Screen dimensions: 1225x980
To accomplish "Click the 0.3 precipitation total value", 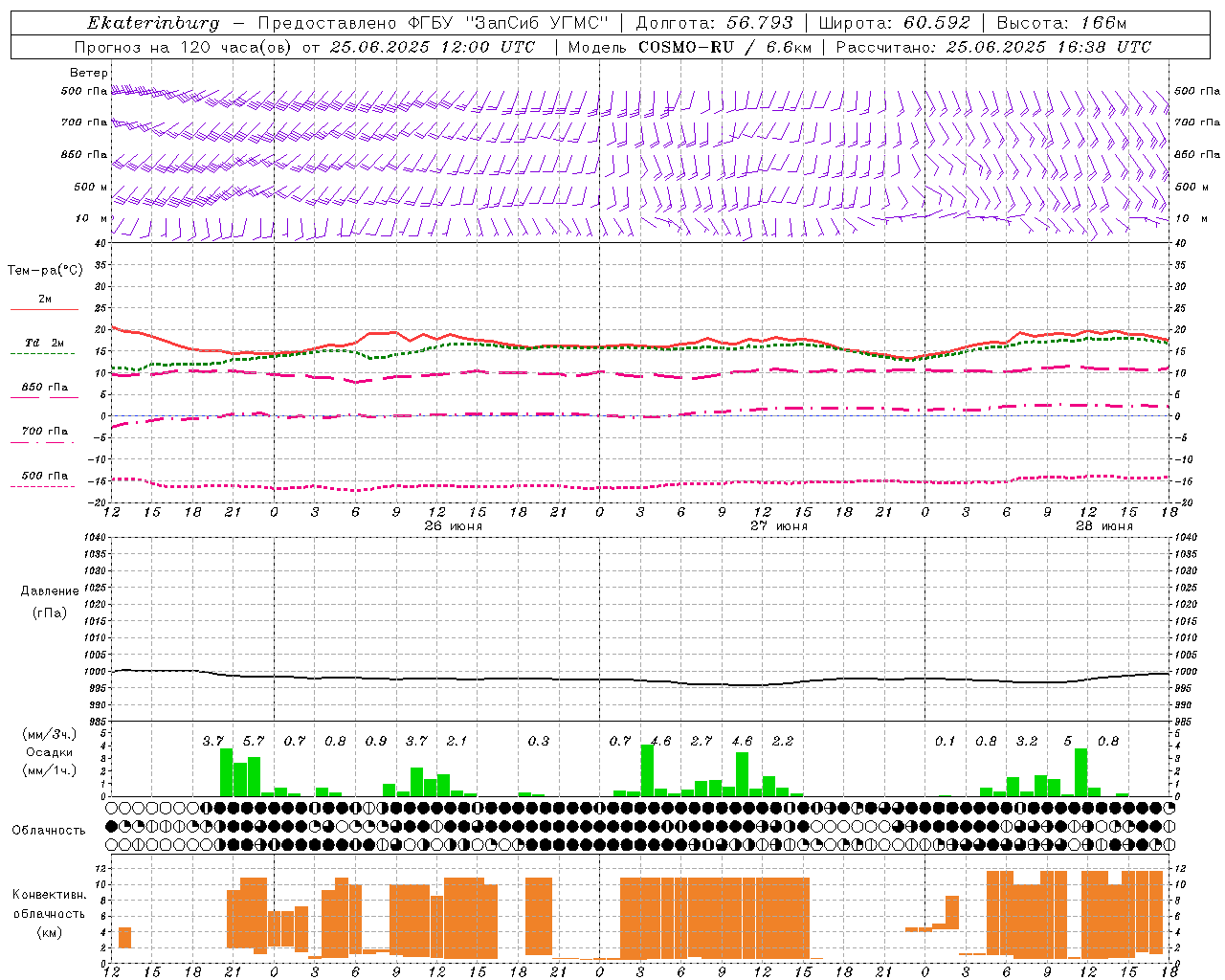I will coord(539,741).
